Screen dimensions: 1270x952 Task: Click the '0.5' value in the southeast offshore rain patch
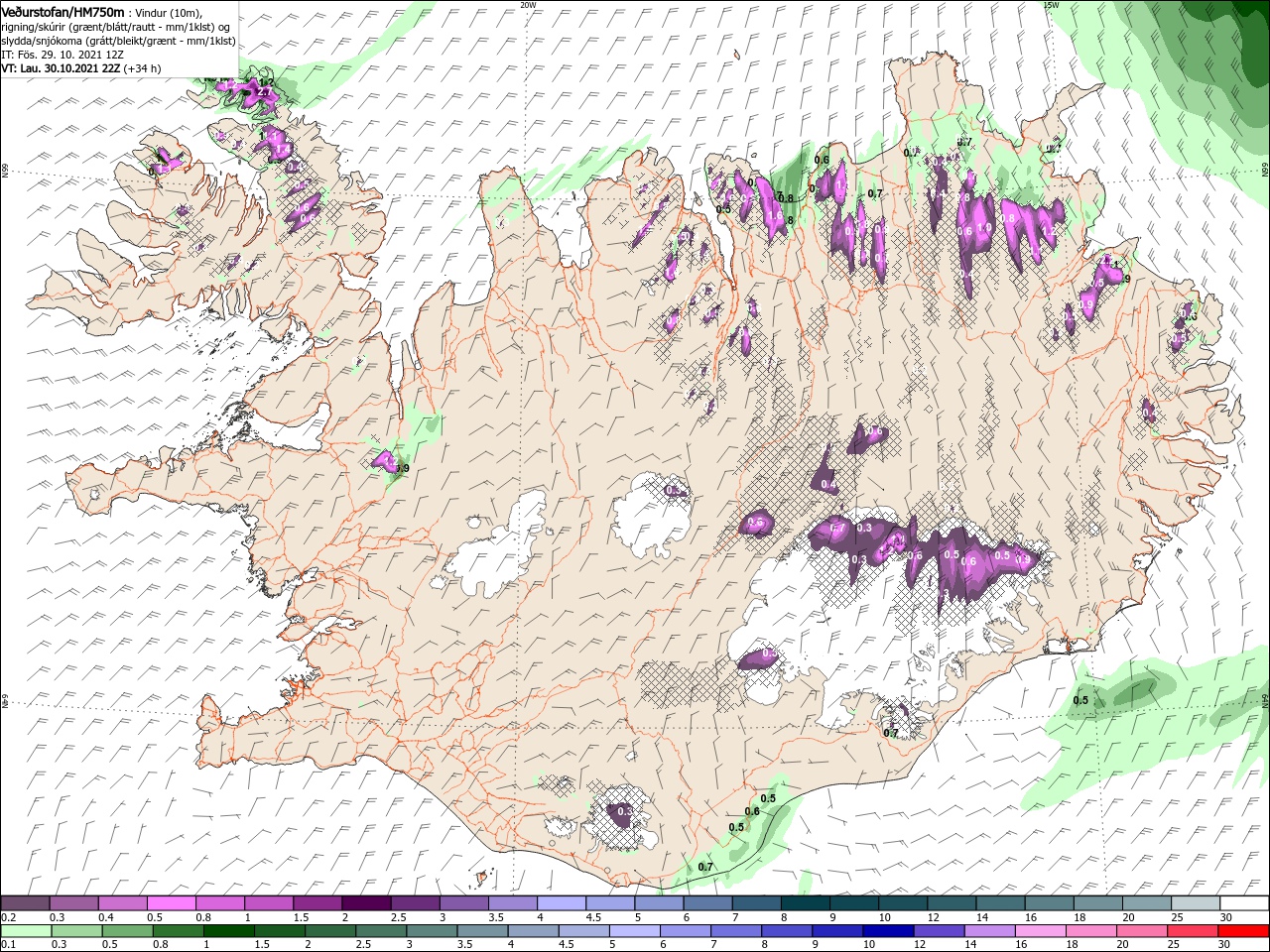pyautogui.click(x=1079, y=700)
